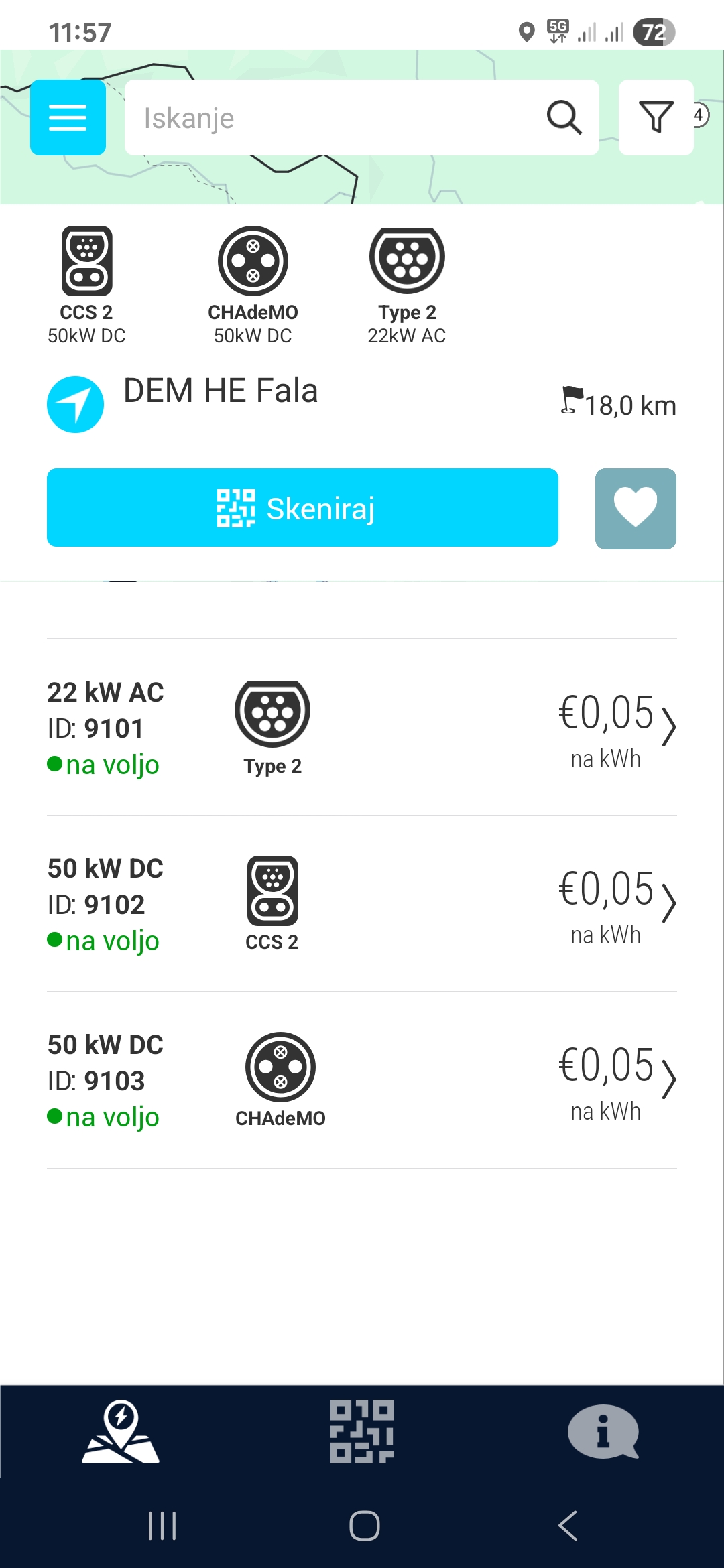Expand pricing chevron for charger ID 9102
Screen dimensions: 724x1568
pyautogui.click(x=668, y=903)
